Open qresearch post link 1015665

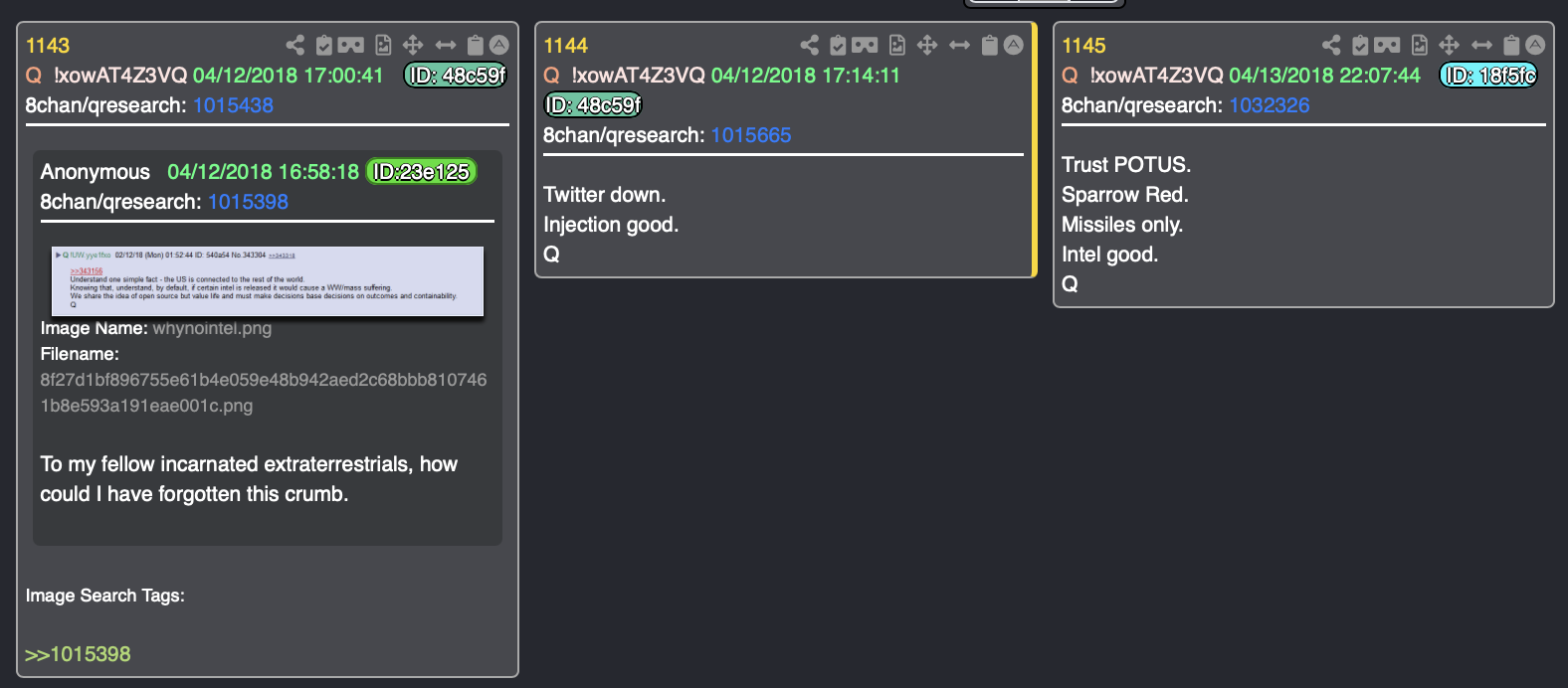click(751, 135)
